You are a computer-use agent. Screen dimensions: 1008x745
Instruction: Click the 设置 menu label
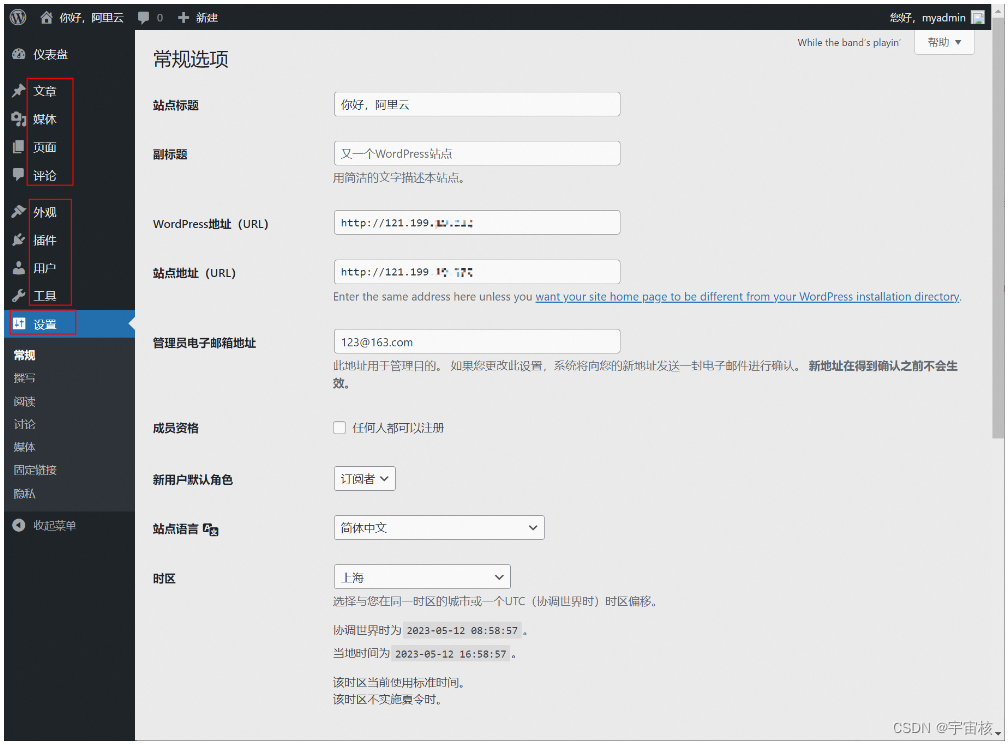pyautogui.click(x=45, y=324)
